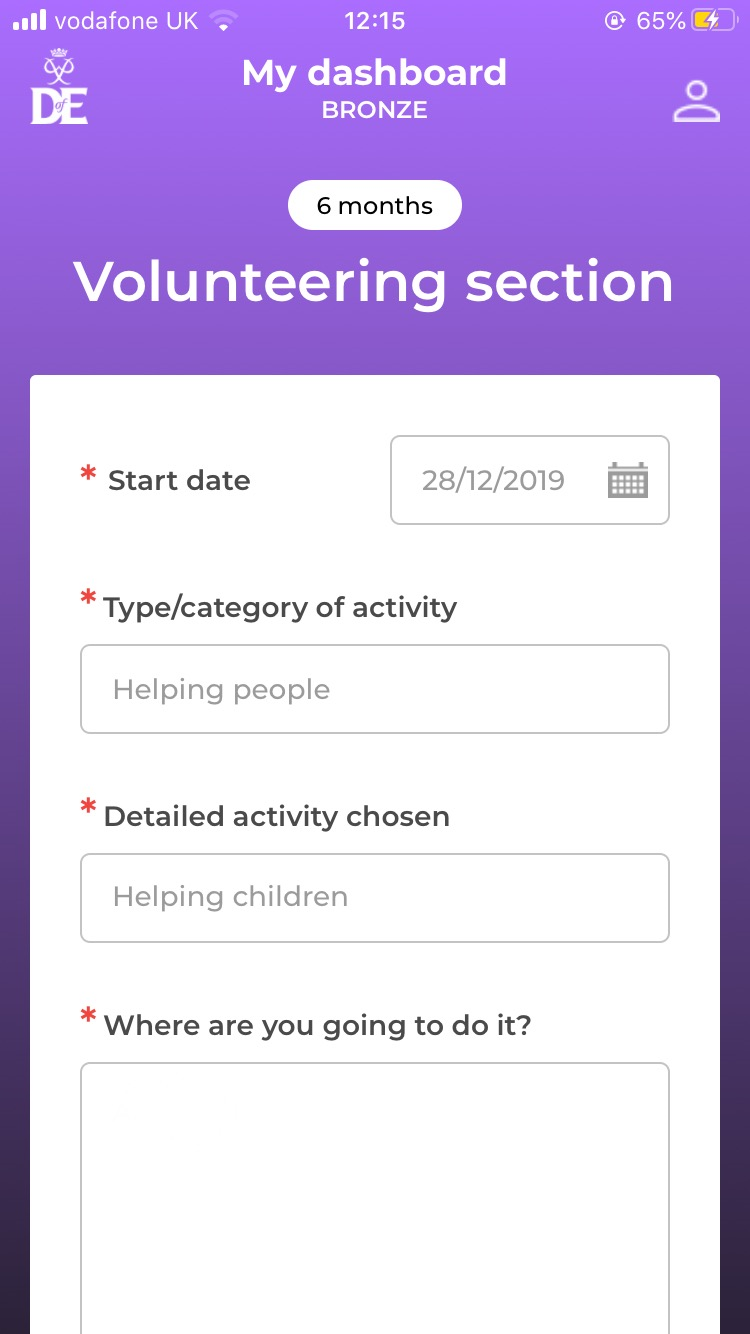Open the Type/category of activity dropdown
This screenshot has width=750, height=1334.
(x=374, y=689)
